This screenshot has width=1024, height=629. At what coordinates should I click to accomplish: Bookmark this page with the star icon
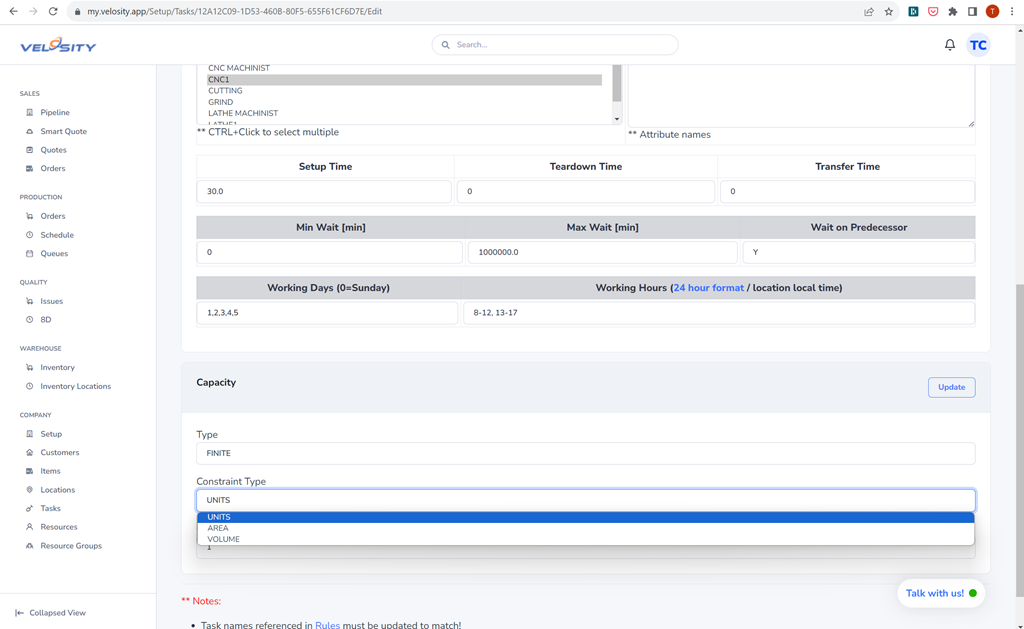pos(888,12)
